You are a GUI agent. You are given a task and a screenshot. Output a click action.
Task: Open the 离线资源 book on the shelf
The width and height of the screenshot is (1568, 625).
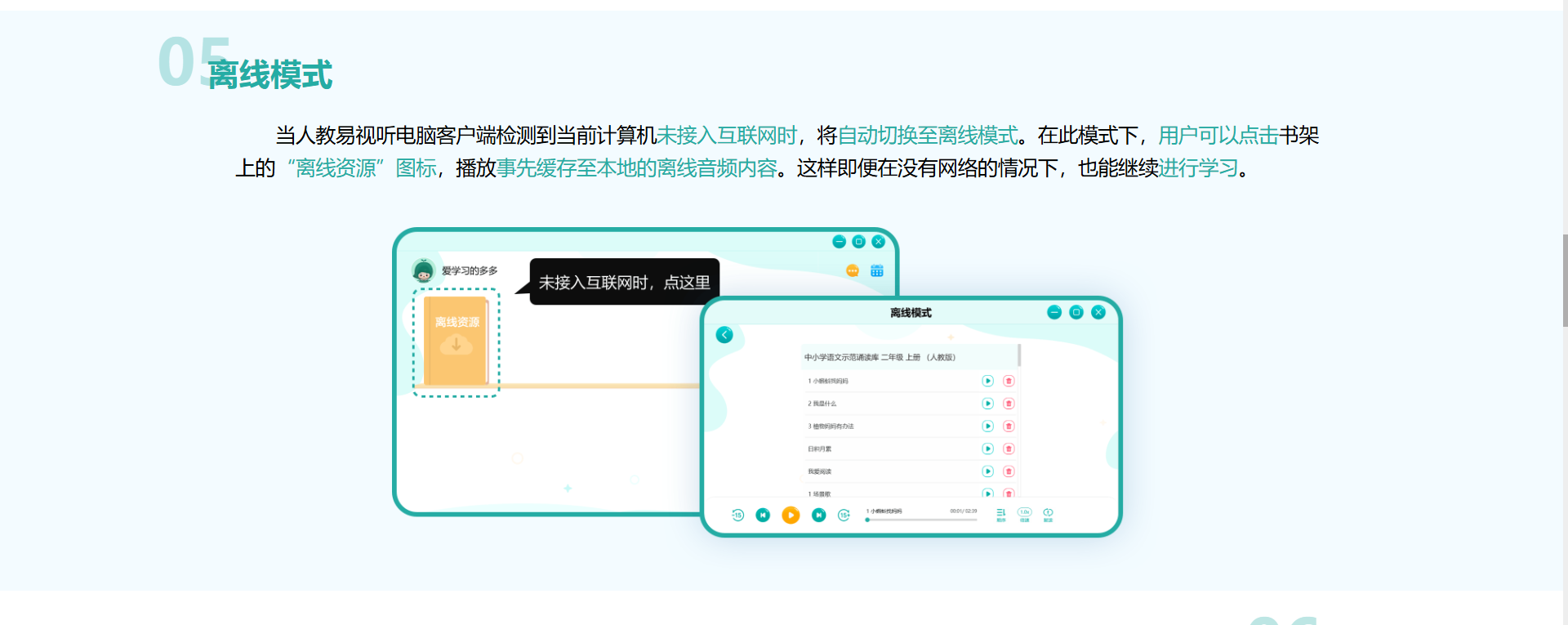point(456,342)
